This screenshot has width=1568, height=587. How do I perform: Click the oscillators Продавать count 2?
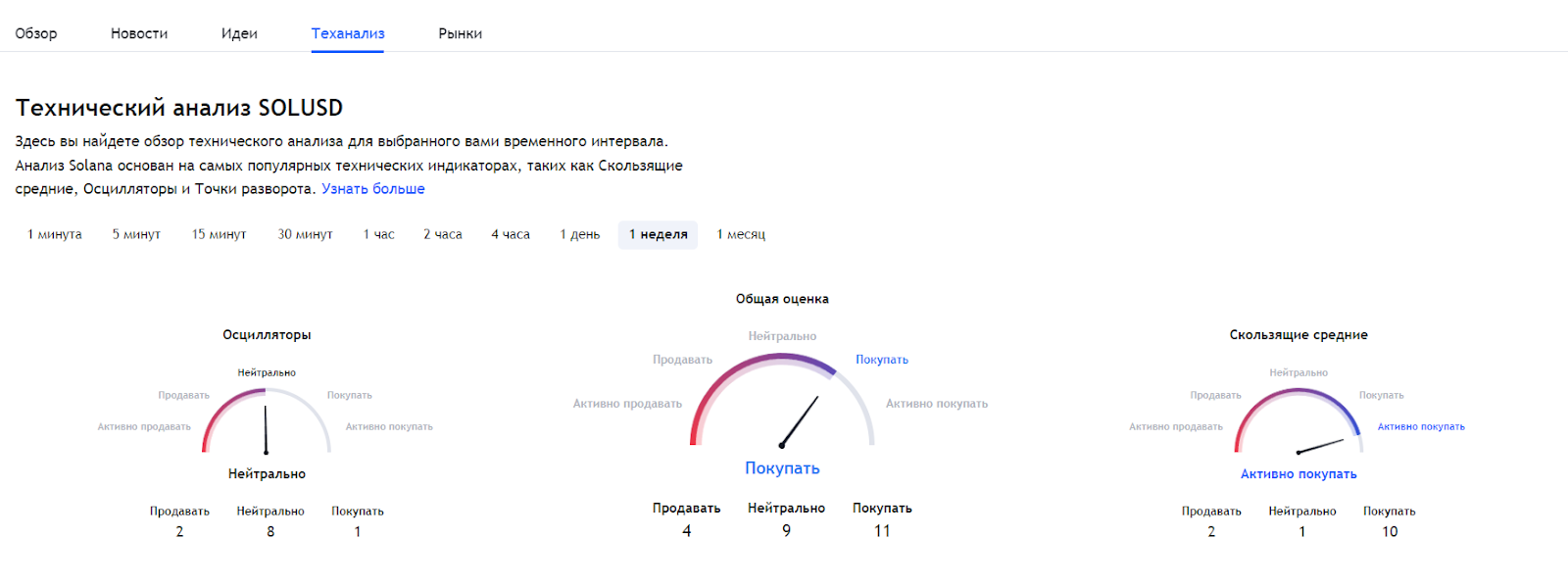point(179,532)
